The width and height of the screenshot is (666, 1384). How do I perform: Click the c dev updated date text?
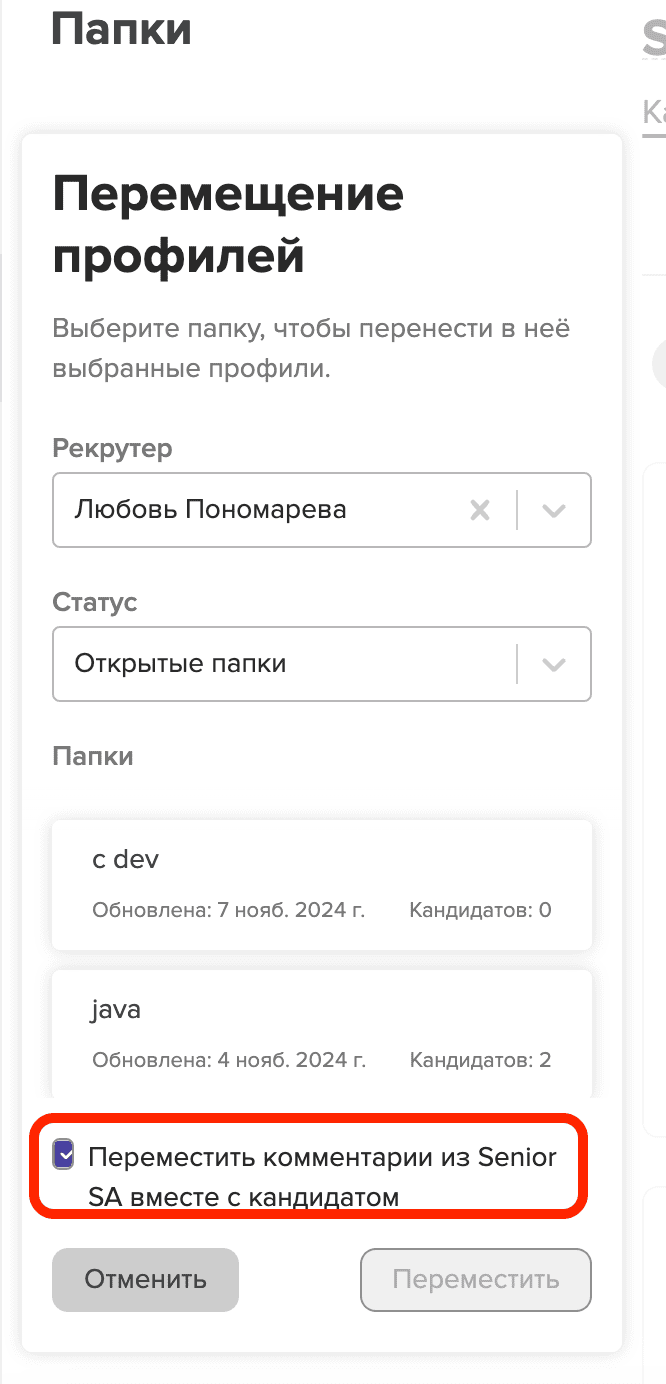(x=228, y=910)
